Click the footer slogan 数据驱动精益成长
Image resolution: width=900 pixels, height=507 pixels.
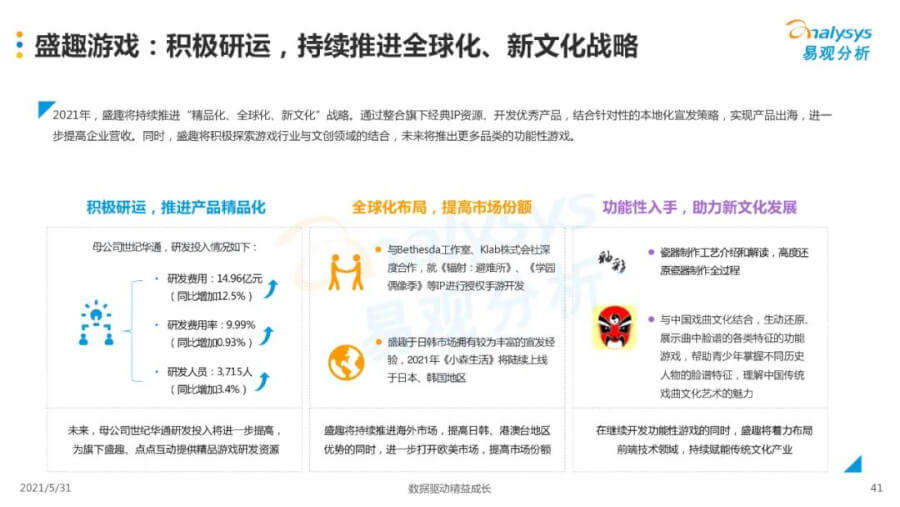[x=449, y=489]
